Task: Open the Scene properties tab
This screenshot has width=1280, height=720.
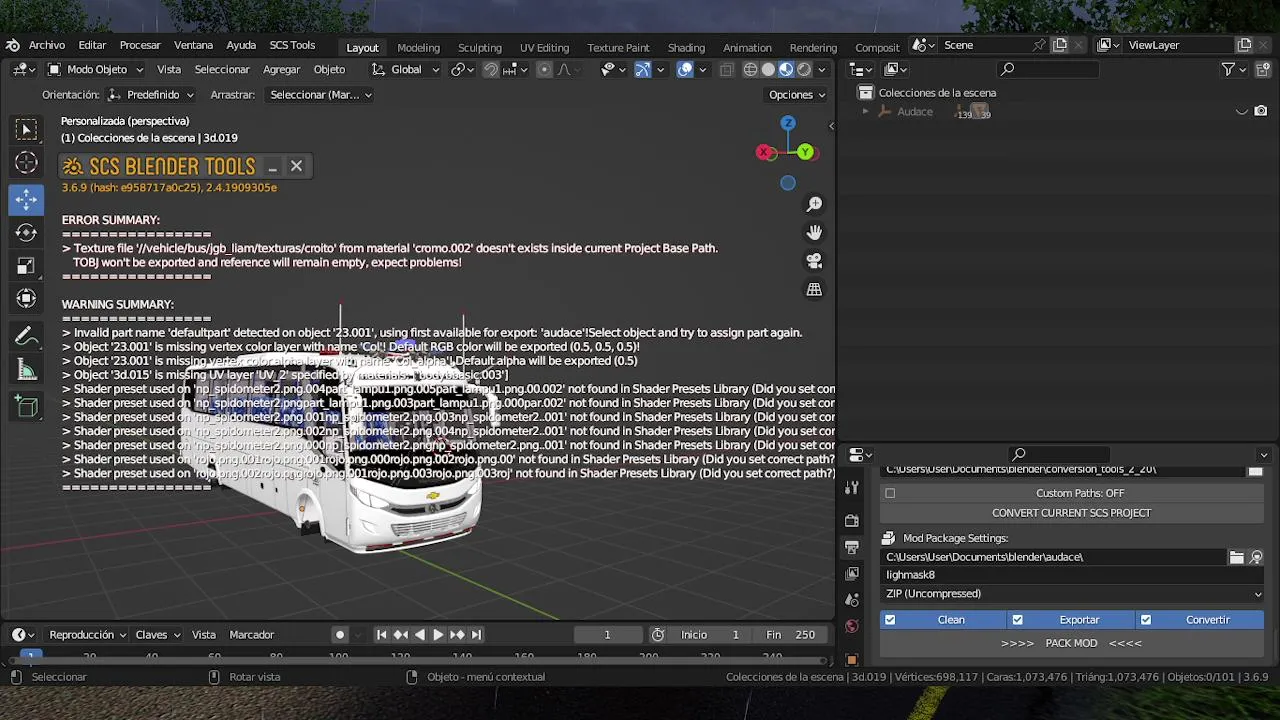Action: tap(852, 600)
